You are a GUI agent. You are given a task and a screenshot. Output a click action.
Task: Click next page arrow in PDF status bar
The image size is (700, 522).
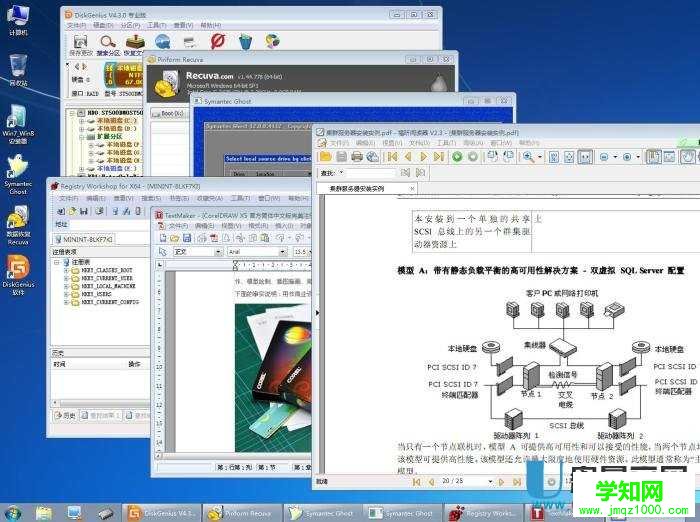point(501,481)
